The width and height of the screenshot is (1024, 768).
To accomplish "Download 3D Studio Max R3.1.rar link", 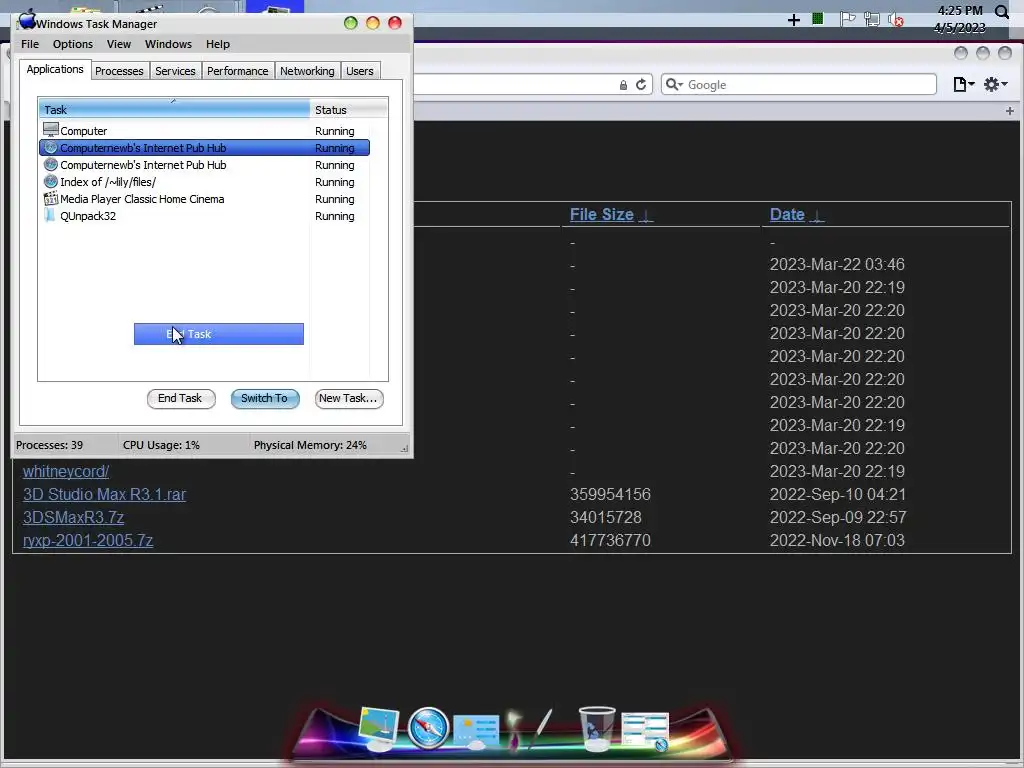I will 104,494.
